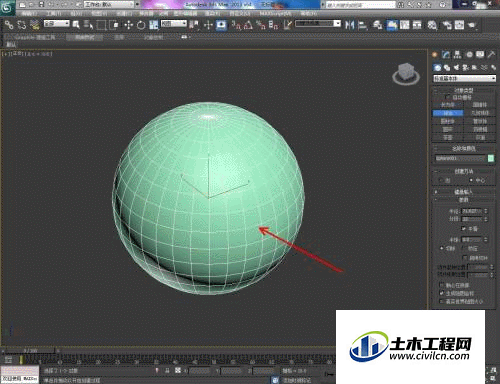
Task: Select the Rotate tool in the toolbar
Action: click(x=141, y=25)
